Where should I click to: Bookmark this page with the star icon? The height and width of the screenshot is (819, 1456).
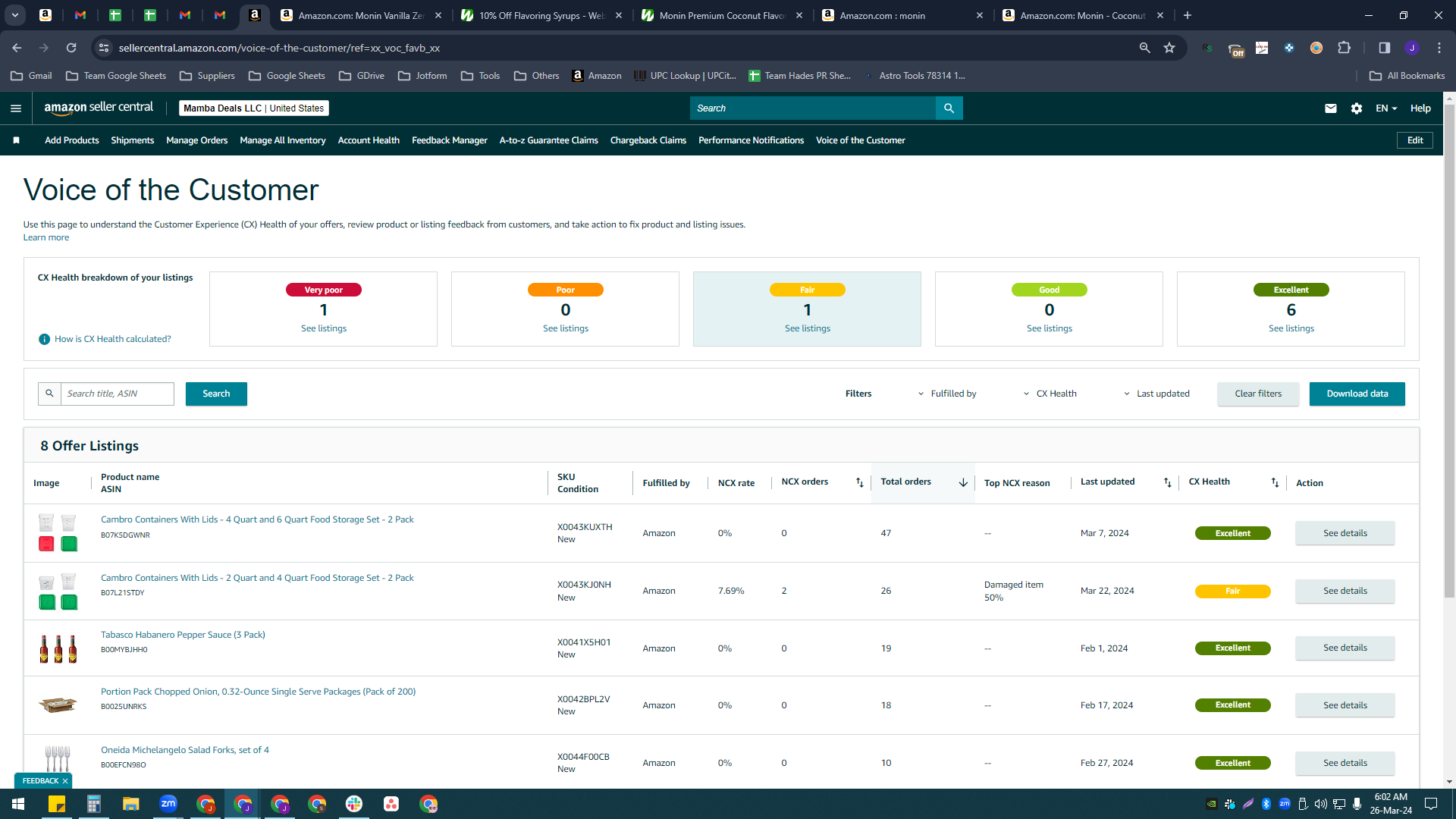pyautogui.click(x=1169, y=48)
